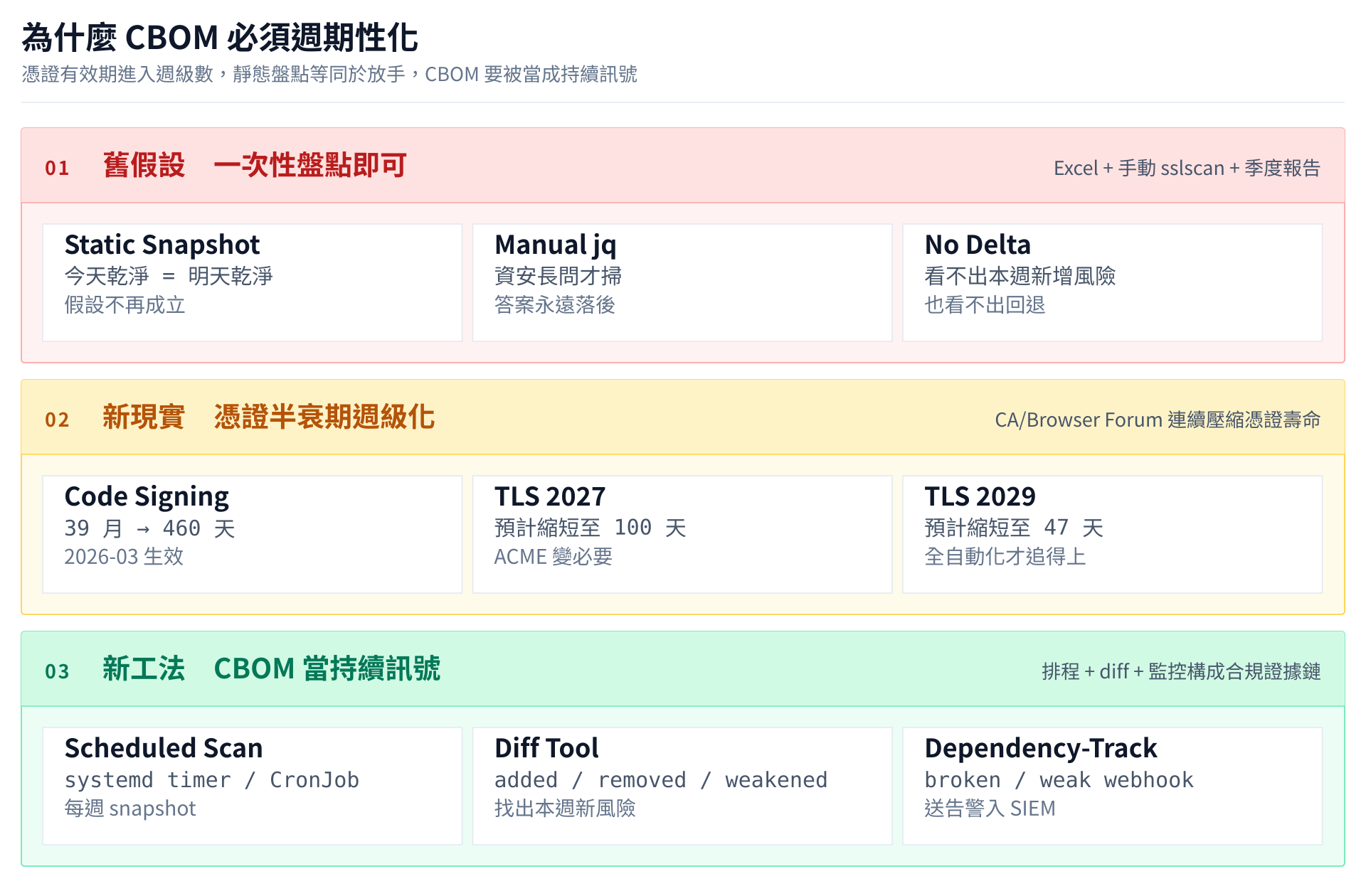Click the text 預計縮短至 47 天
Screen dimensions: 1366x896
1013,528
